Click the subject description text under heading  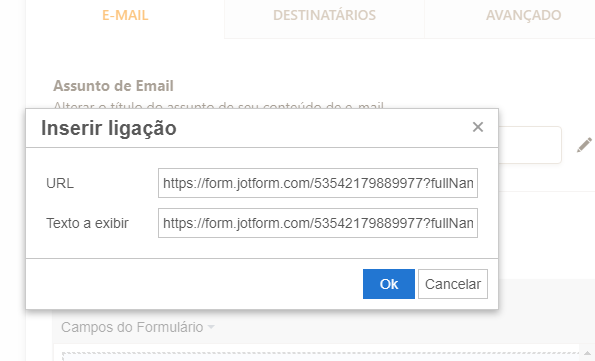pyautogui.click(x=219, y=105)
